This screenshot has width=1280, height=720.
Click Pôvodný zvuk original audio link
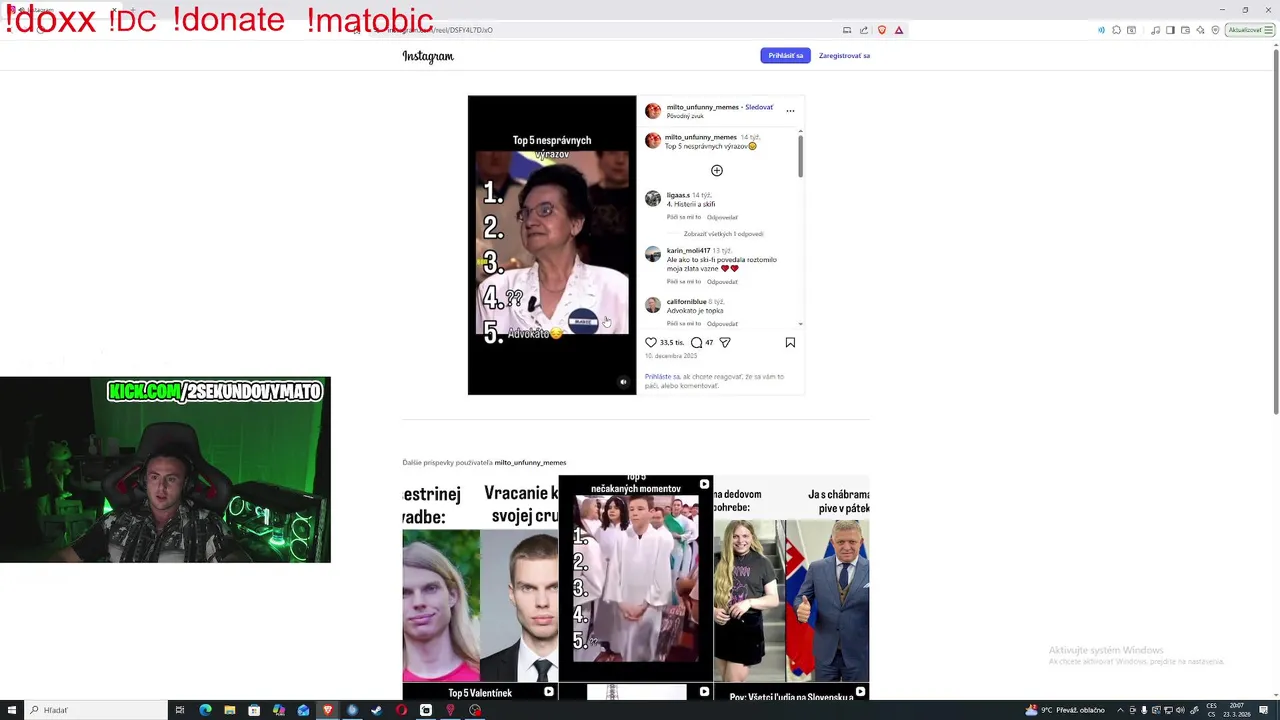[x=685, y=116]
